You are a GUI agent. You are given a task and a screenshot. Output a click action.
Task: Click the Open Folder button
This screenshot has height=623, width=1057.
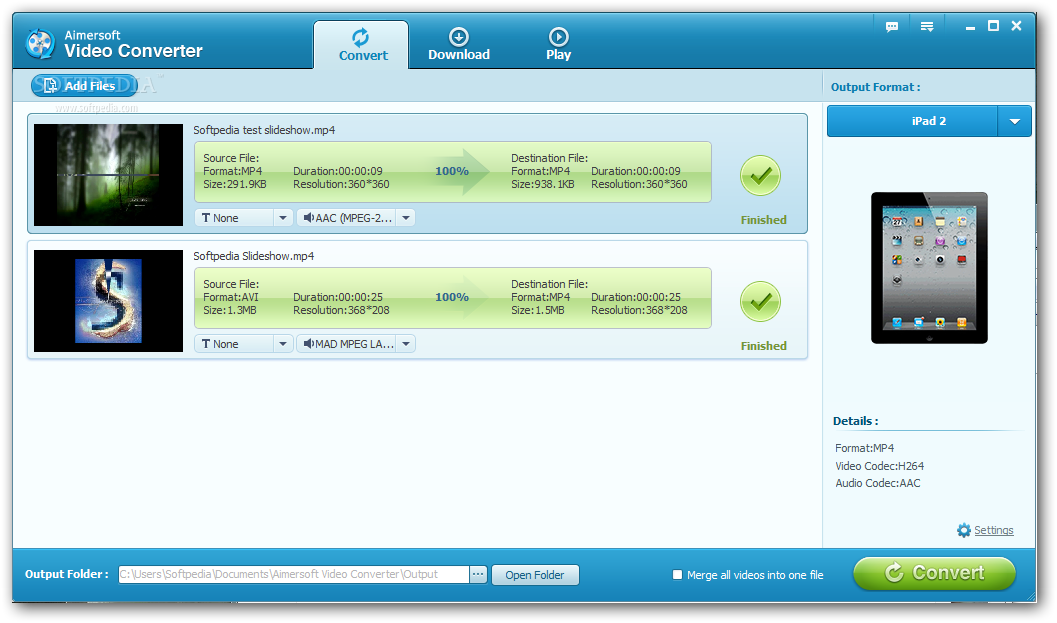[x=535, y=575]
